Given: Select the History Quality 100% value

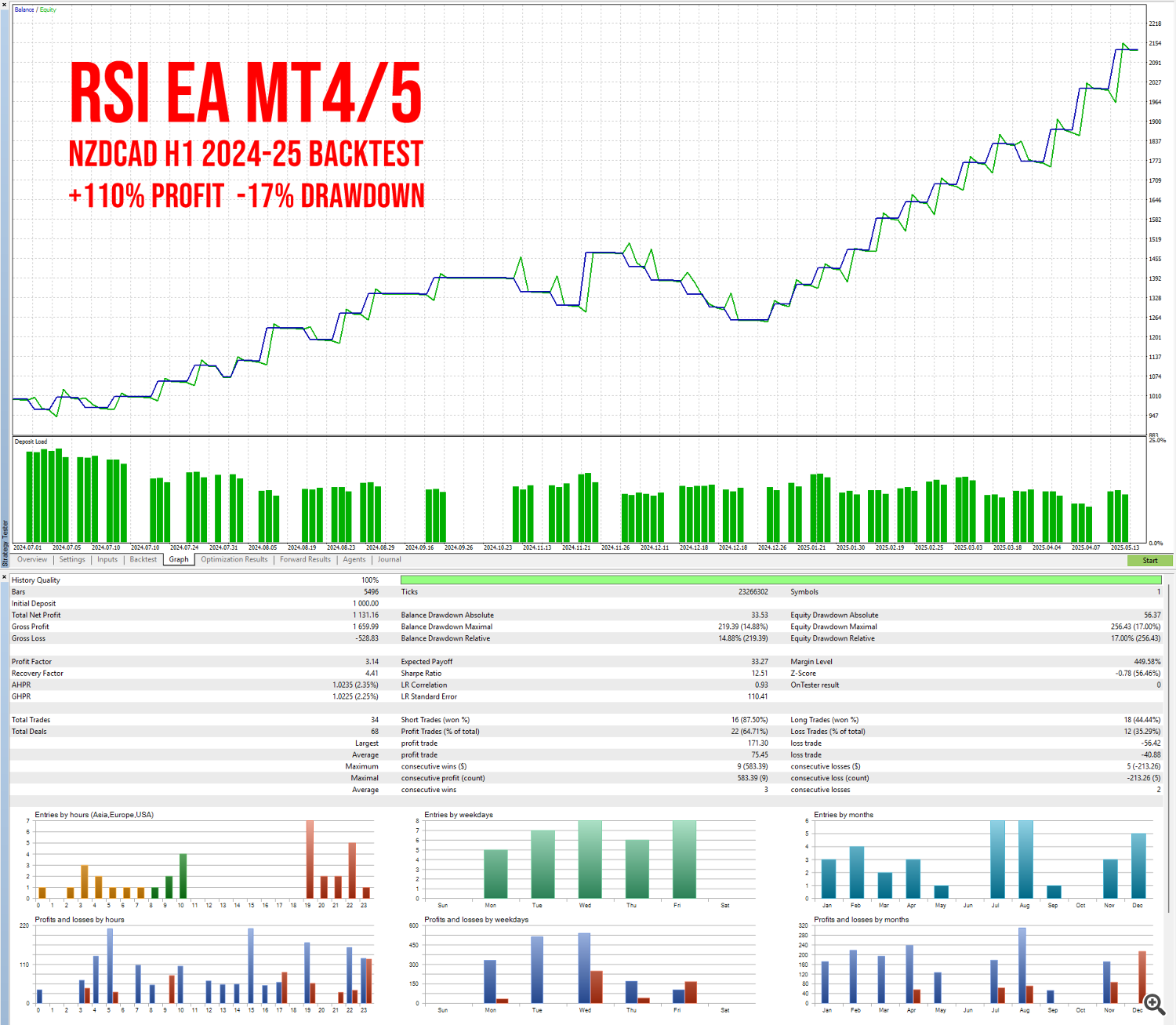Looking at the screenshot, I should (x=370, y=580).
